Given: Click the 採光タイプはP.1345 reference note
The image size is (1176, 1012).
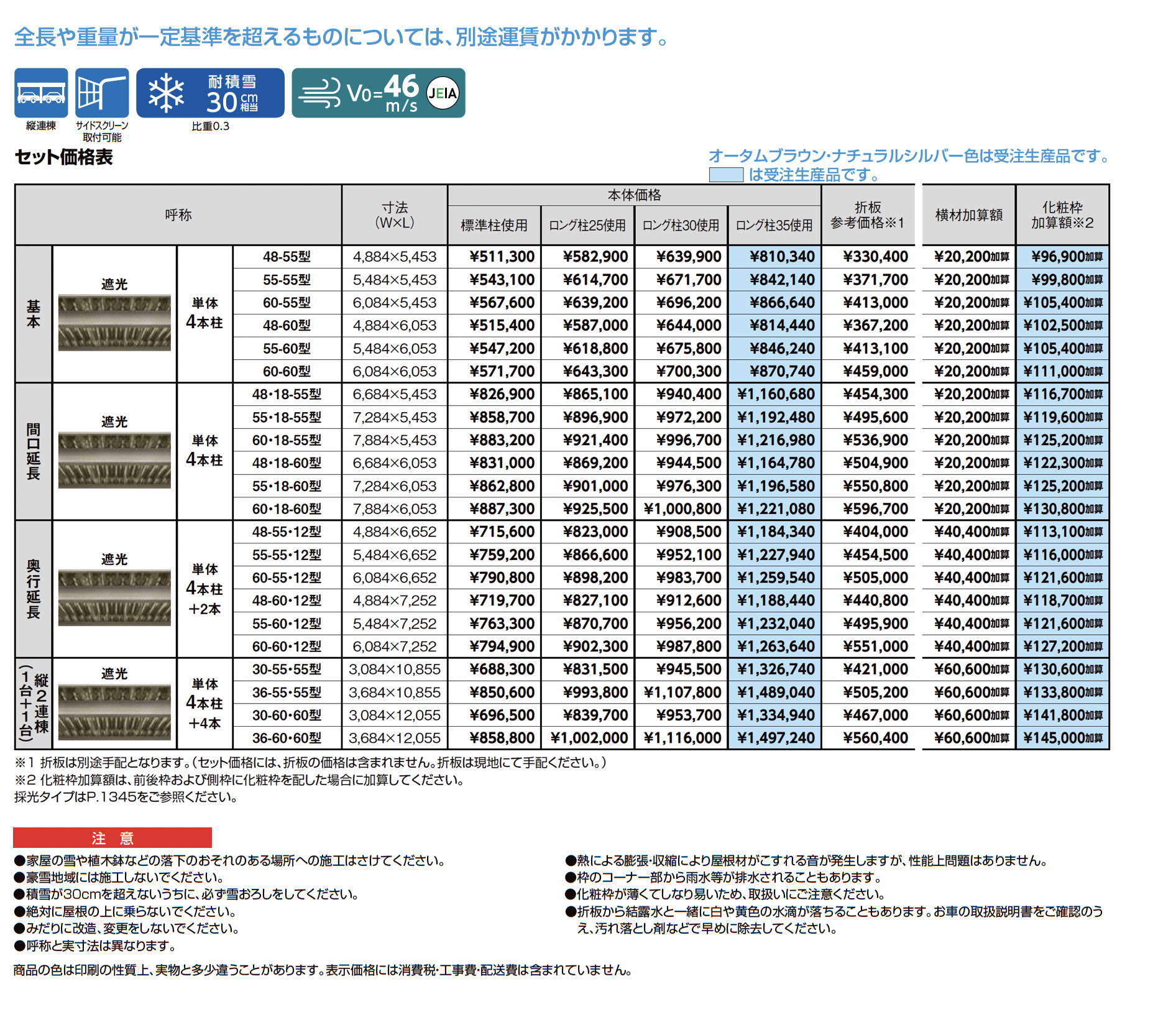Looking at the screenshot, I should [126, 797].
